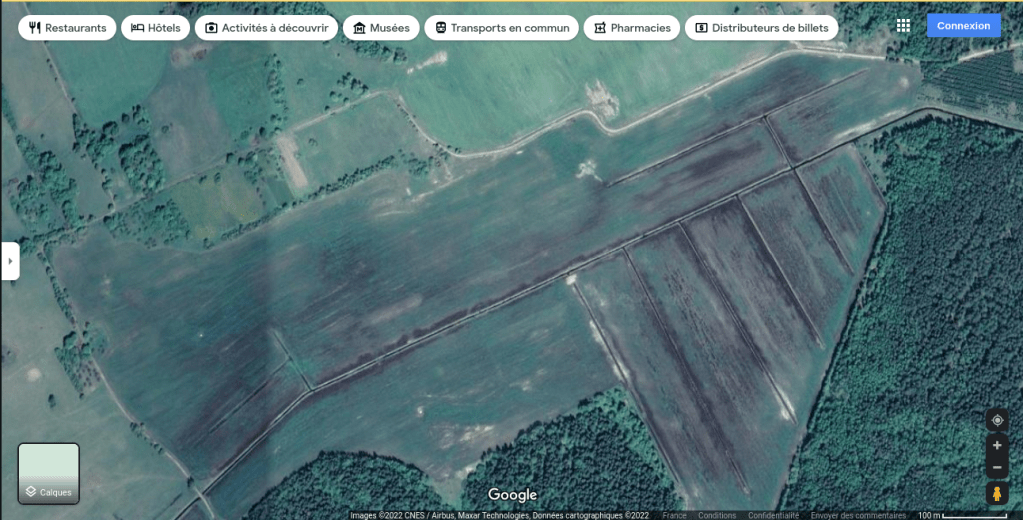The width and height of the screenshot is (1023, 520).
Task: Show Hôtels on the map
Action: (155, 28)
